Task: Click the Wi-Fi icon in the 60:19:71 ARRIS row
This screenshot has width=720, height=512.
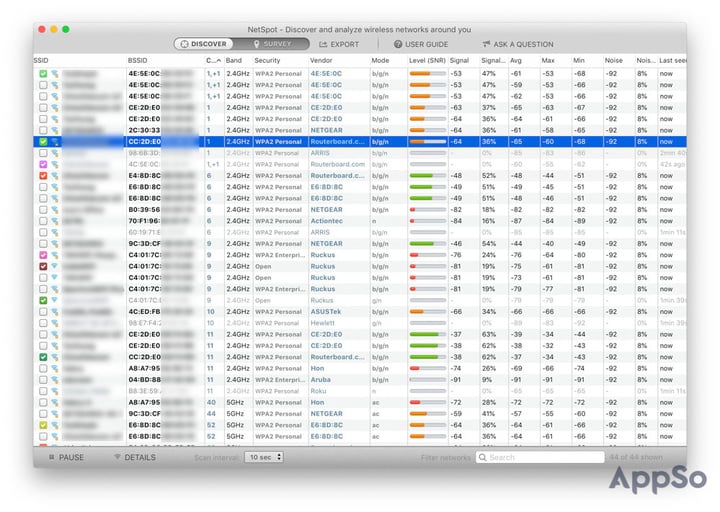Action: pos(55,232)
